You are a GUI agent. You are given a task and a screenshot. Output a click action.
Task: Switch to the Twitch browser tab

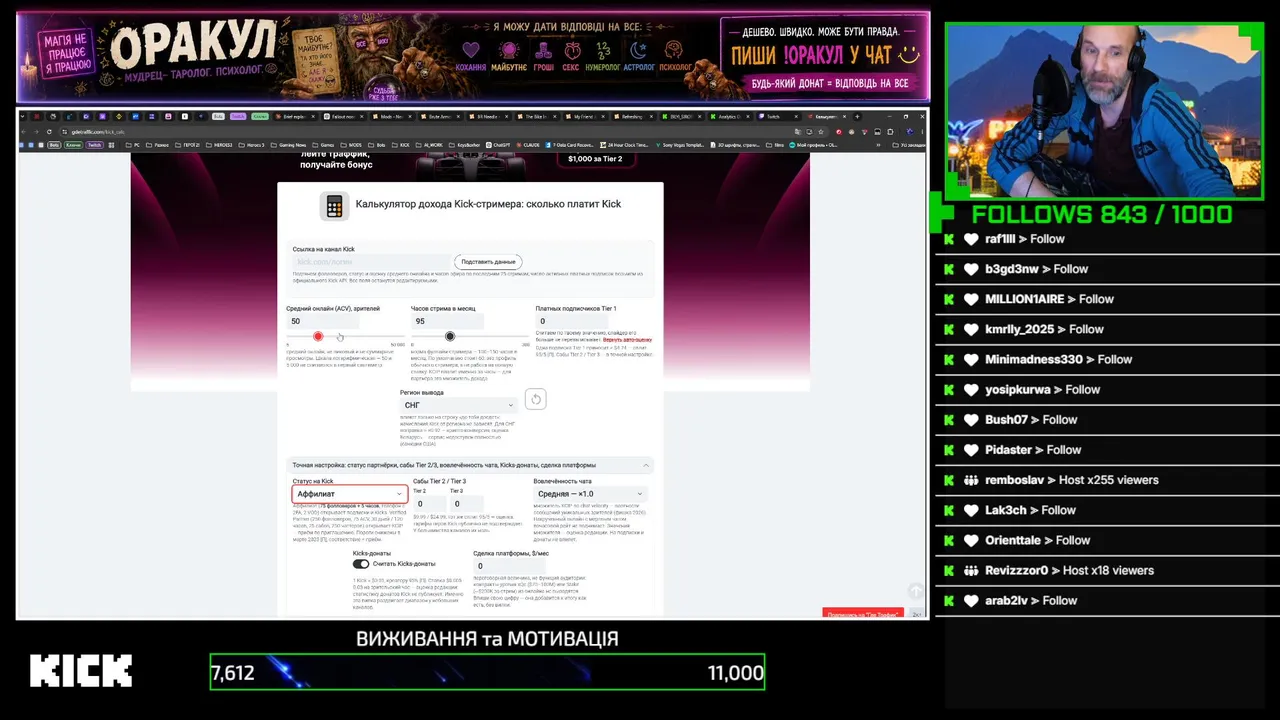(777, 116)
